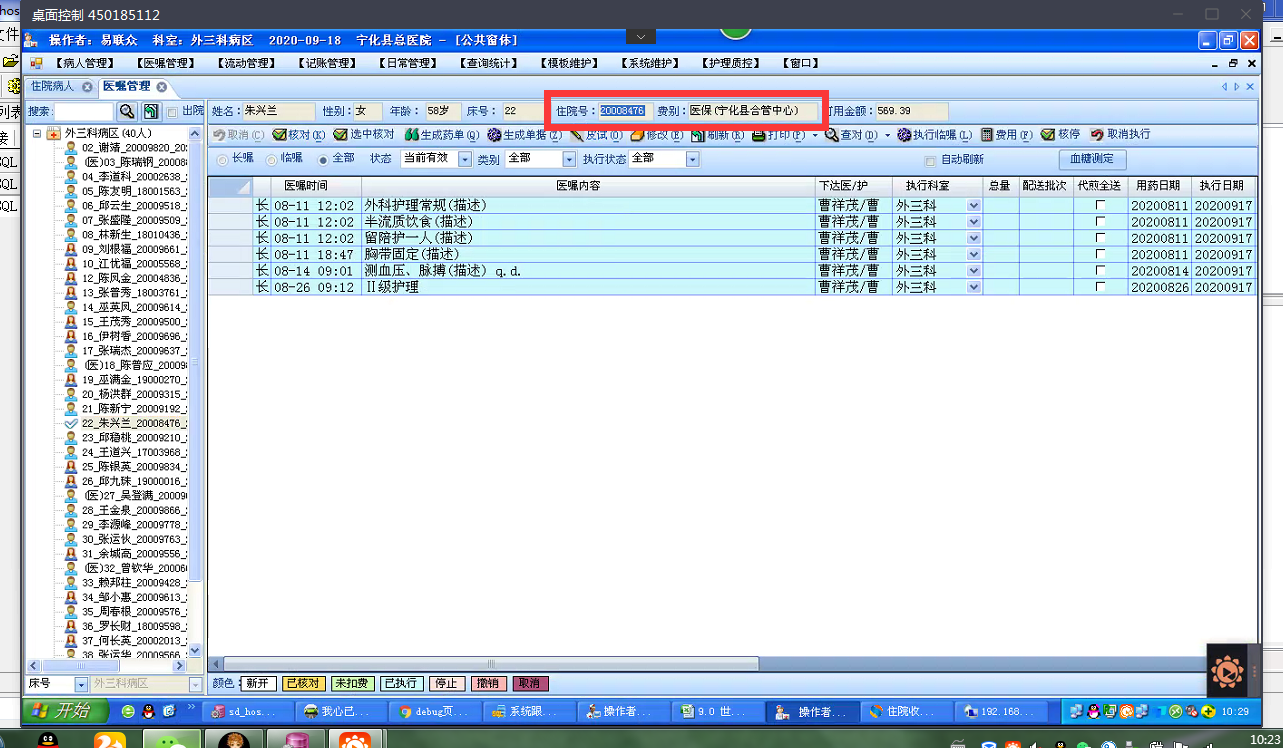The height and width of the screenshot is (748, 1283).
Task: Click the 核对 (K) toolbar icon
Action: click(x=280, y=135)
